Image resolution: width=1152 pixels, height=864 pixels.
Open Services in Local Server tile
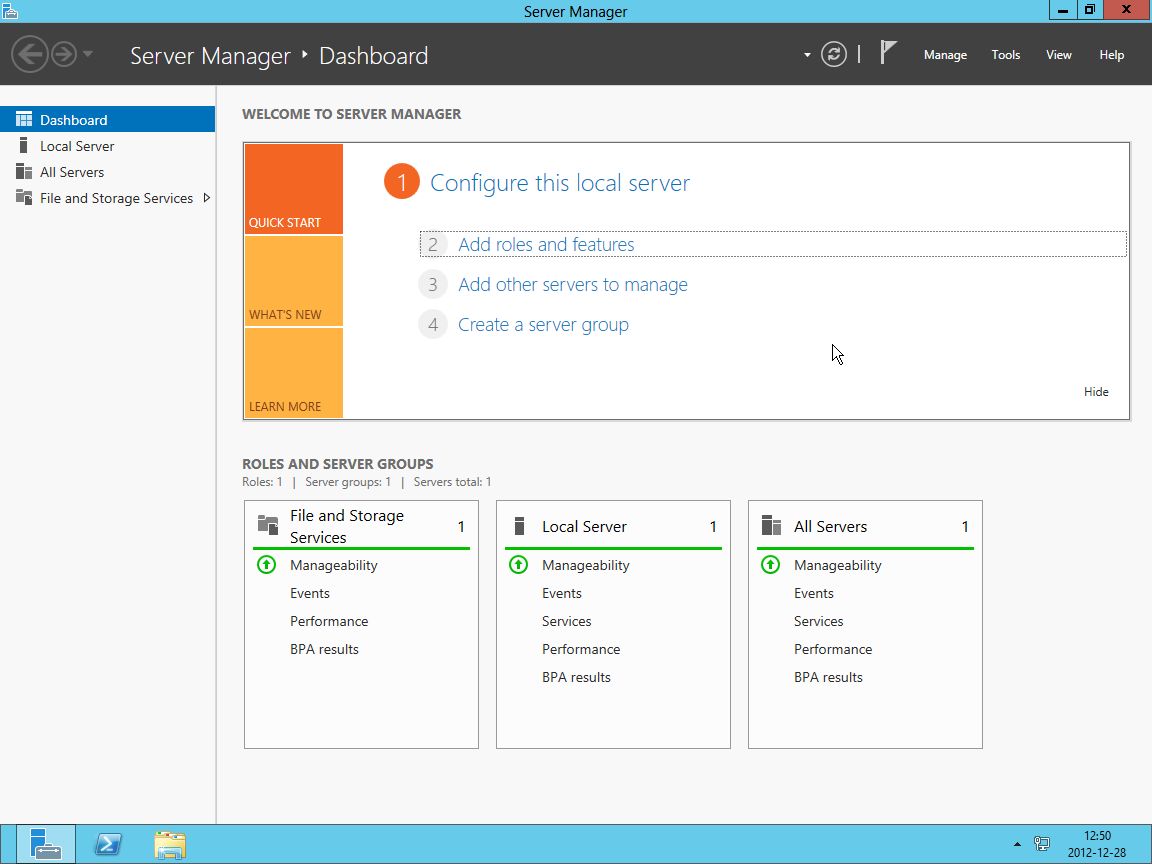(x=566, y=621)
